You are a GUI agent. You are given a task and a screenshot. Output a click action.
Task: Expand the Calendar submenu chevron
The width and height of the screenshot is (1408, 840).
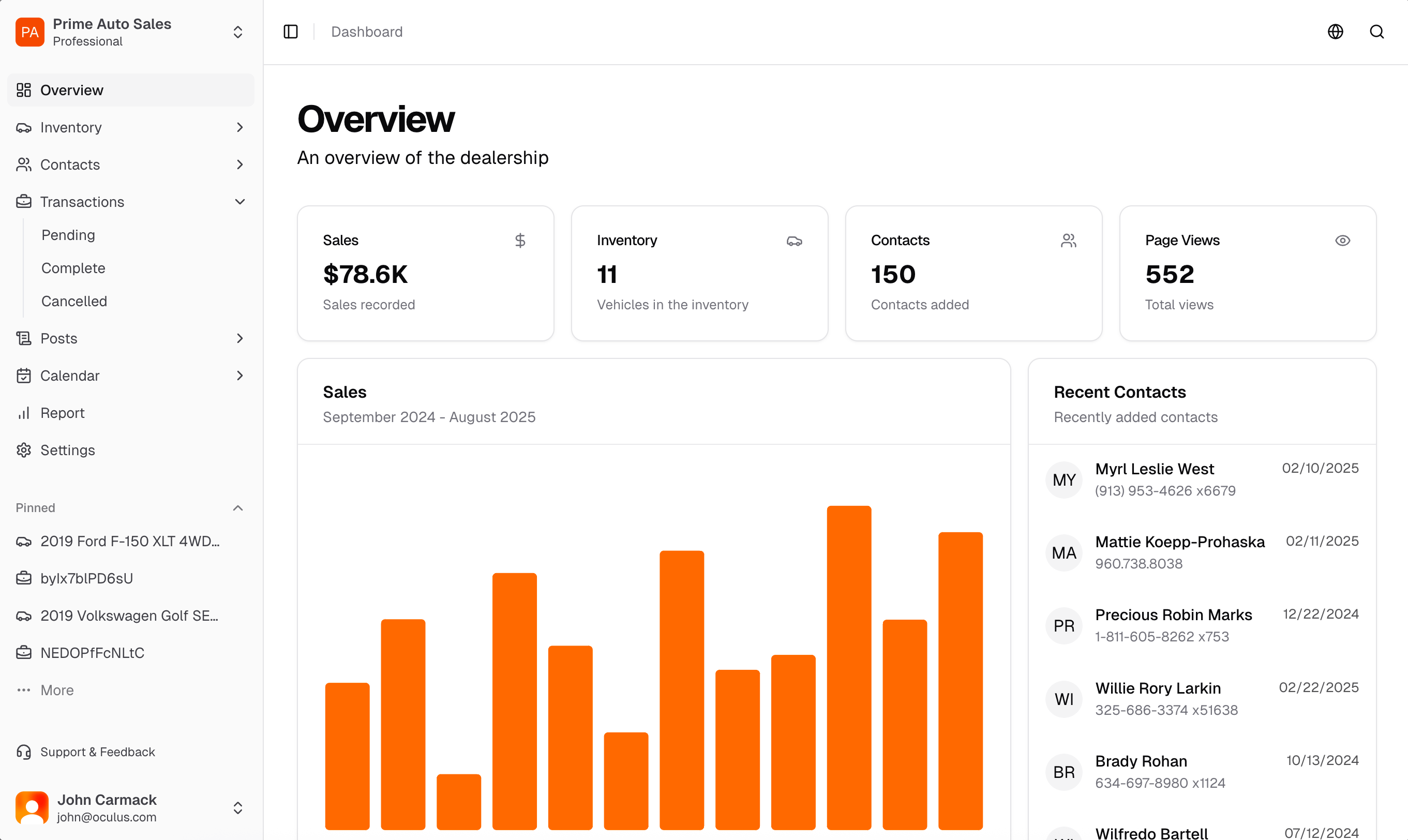pyautogui.click(x=240, y=376)
